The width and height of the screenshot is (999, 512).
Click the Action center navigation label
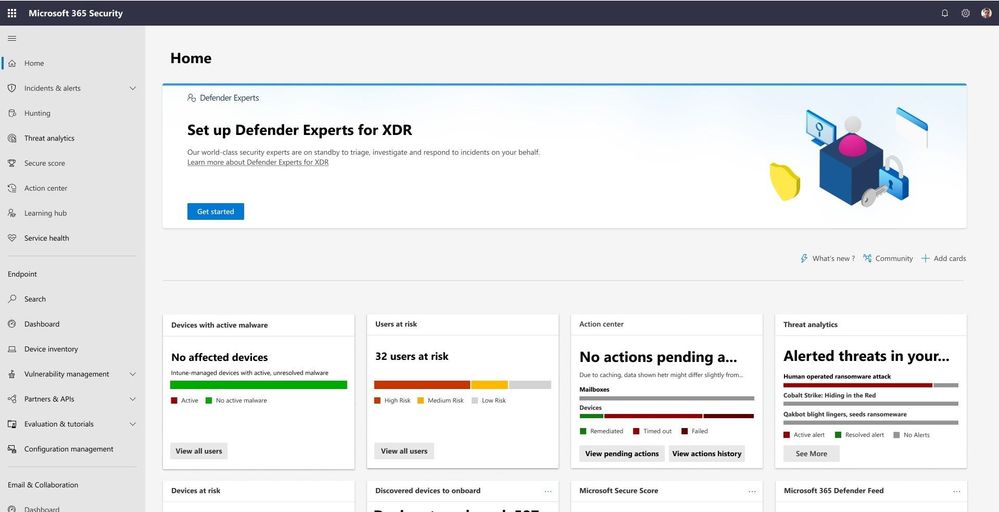(x=46, y=188)
